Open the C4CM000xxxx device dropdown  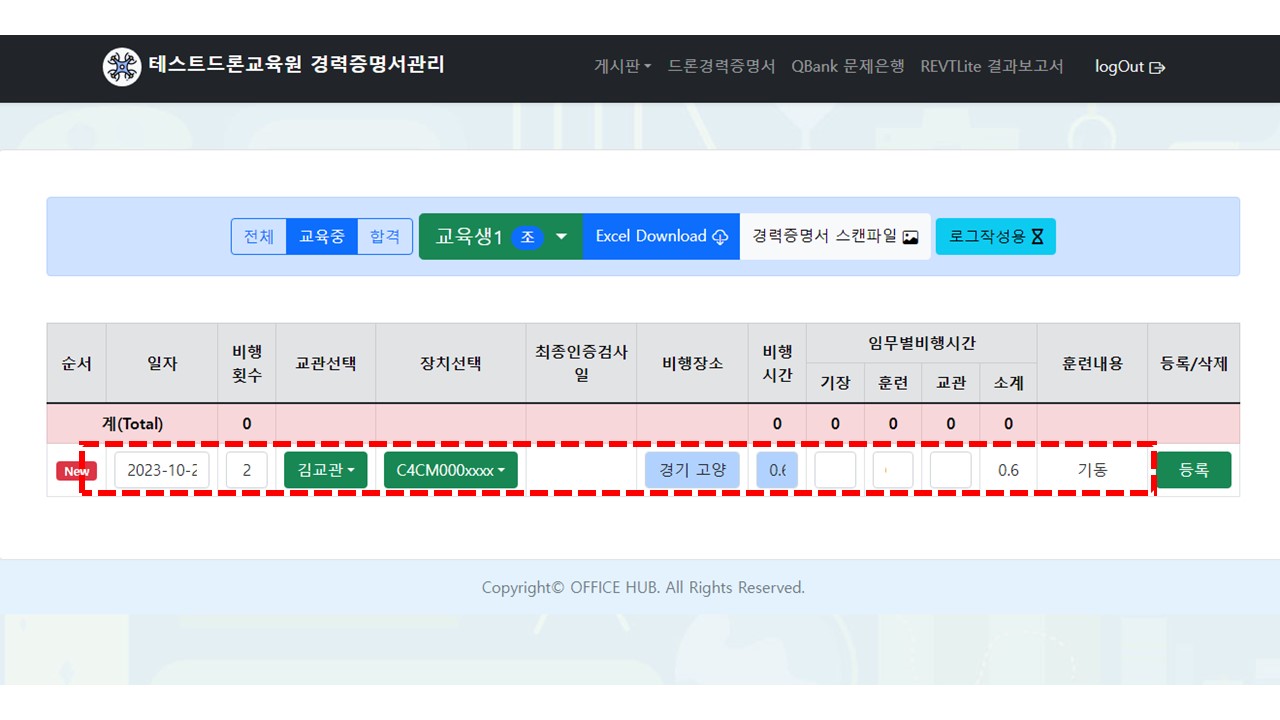450,470
